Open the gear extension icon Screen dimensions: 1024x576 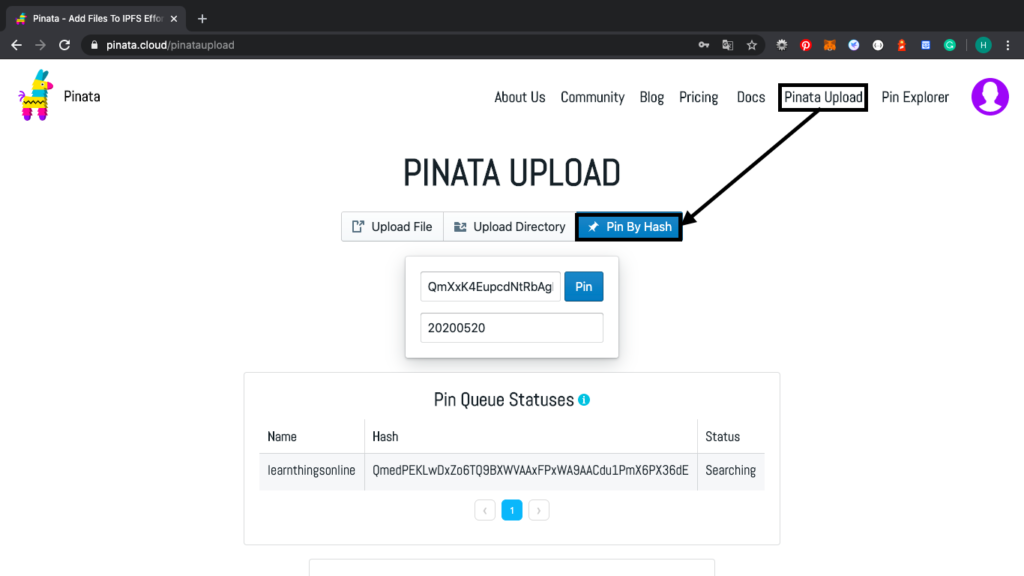[782, 45]
